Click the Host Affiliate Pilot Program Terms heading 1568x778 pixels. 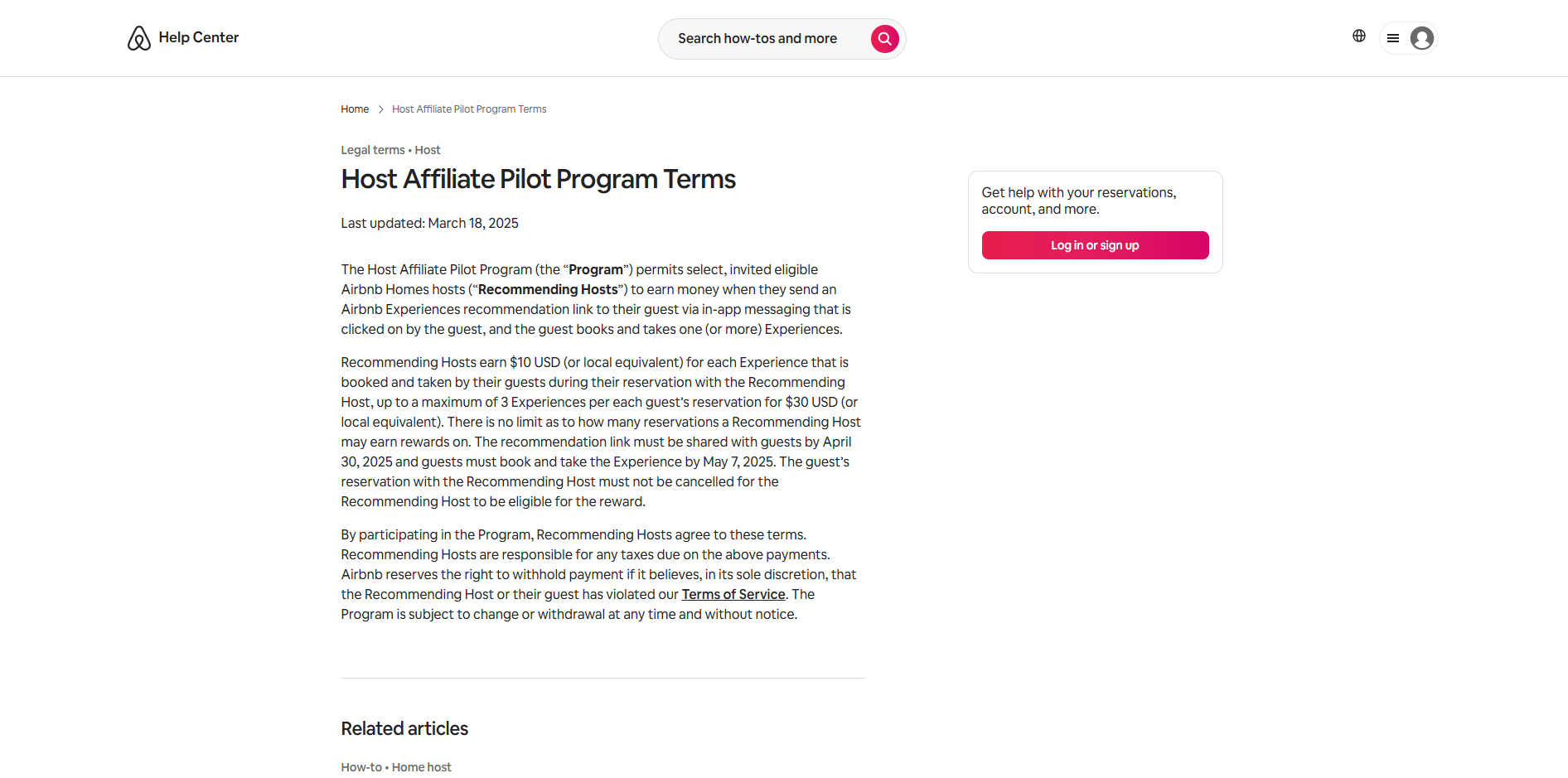[538, 179]
